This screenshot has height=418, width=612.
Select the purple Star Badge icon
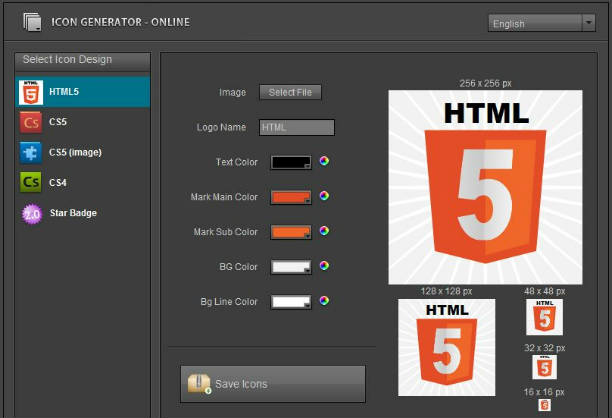[32, 213]
